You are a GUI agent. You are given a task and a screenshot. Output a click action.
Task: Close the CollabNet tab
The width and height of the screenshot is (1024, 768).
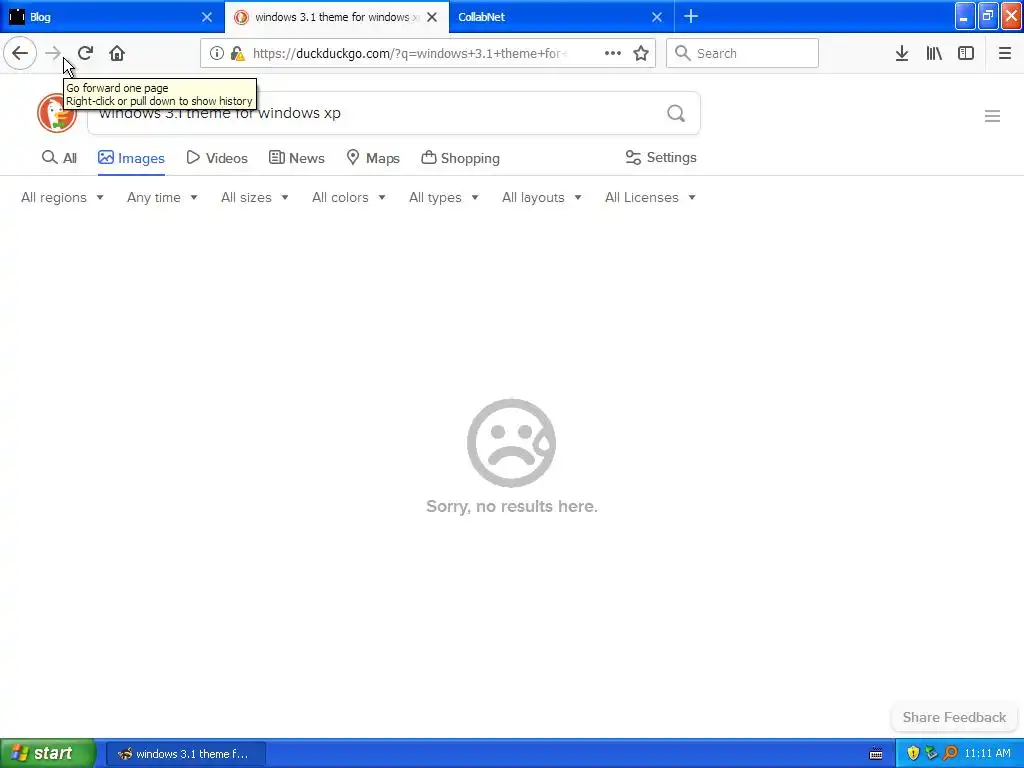(x=657, y=17)
